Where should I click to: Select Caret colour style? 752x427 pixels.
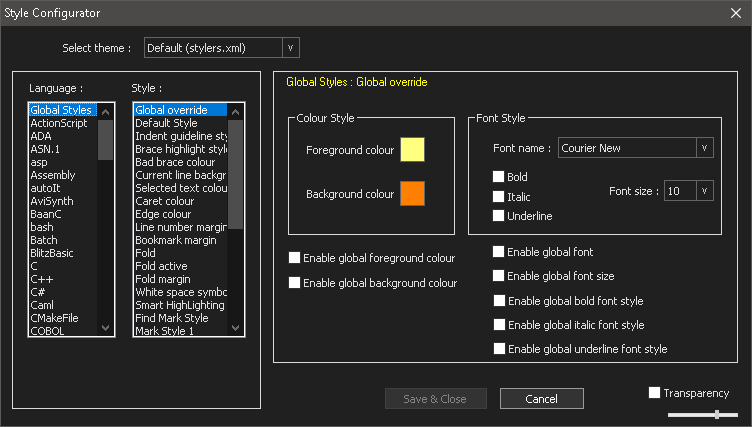(180, 201)
